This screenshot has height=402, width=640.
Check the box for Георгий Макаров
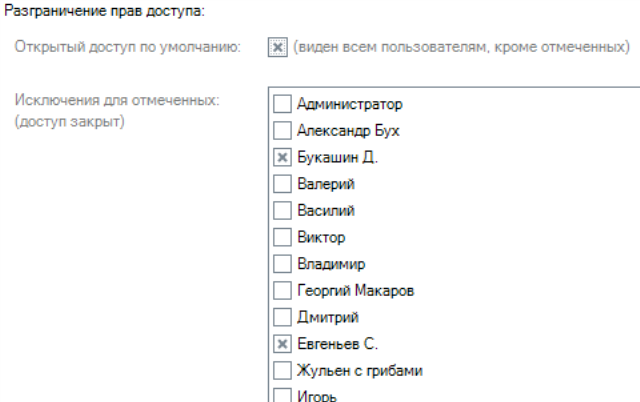[283, 291]
